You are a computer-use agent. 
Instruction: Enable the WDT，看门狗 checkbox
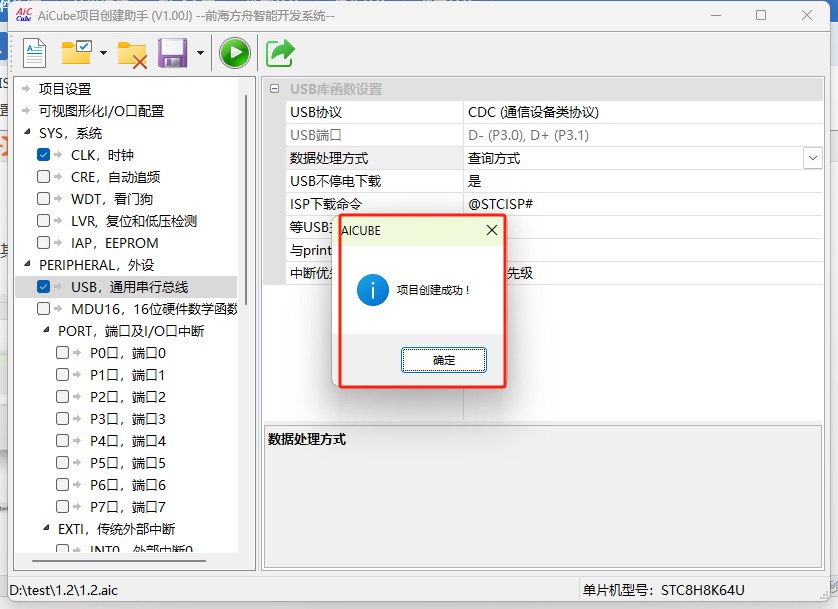click(43, 199)
